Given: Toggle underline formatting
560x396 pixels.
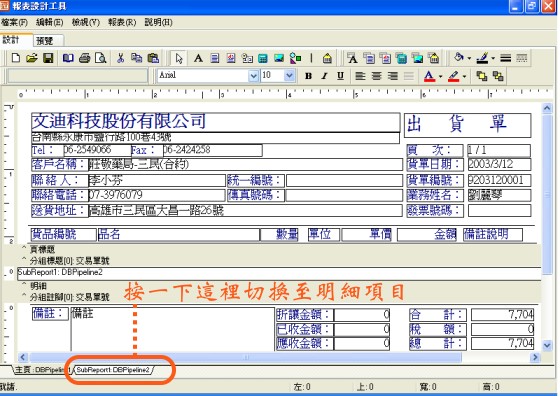Looking at the screenshot, I should click(x=340, y=76).
